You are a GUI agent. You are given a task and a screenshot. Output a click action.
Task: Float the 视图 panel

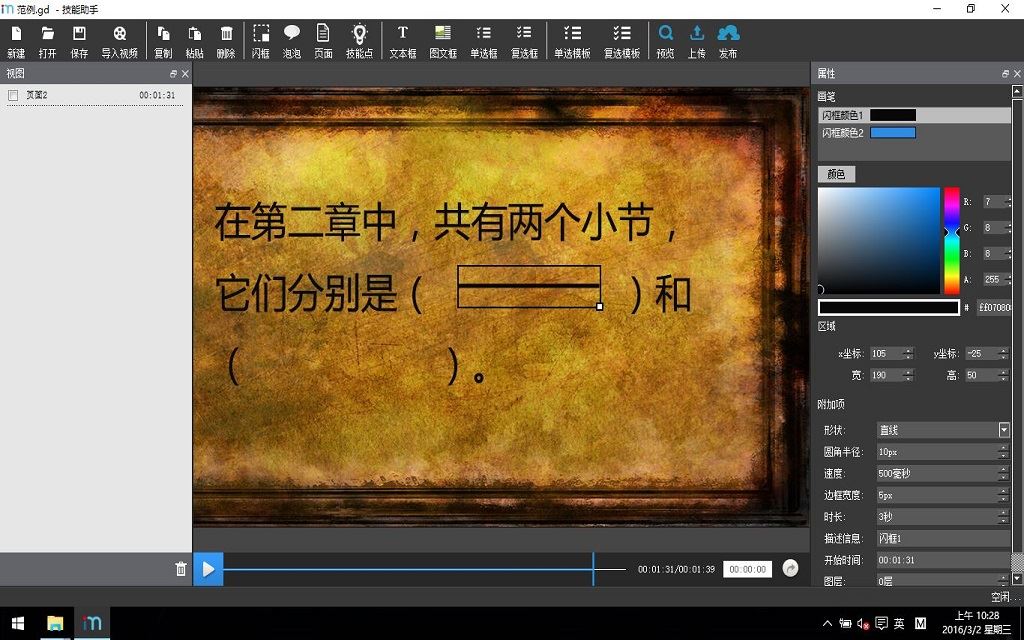click(173, 74)
